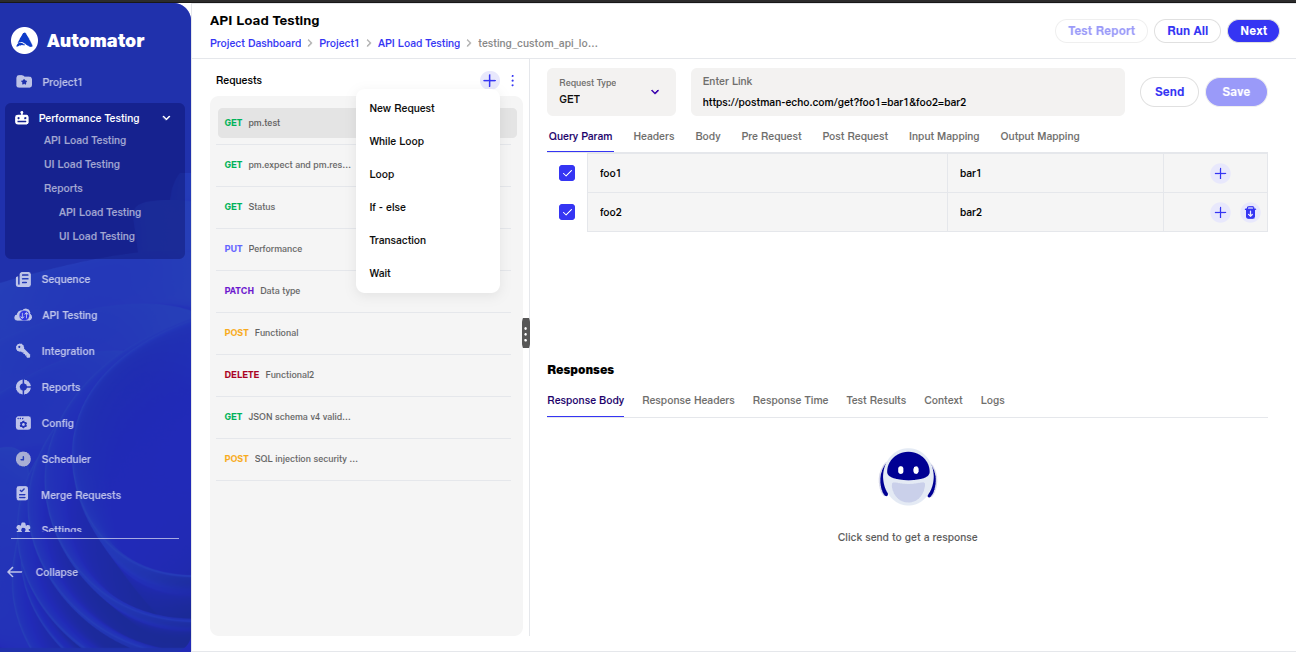The image size is (1296, 652).
Task: Select POST SQL injection security request
Action: [x=363, y=459]
